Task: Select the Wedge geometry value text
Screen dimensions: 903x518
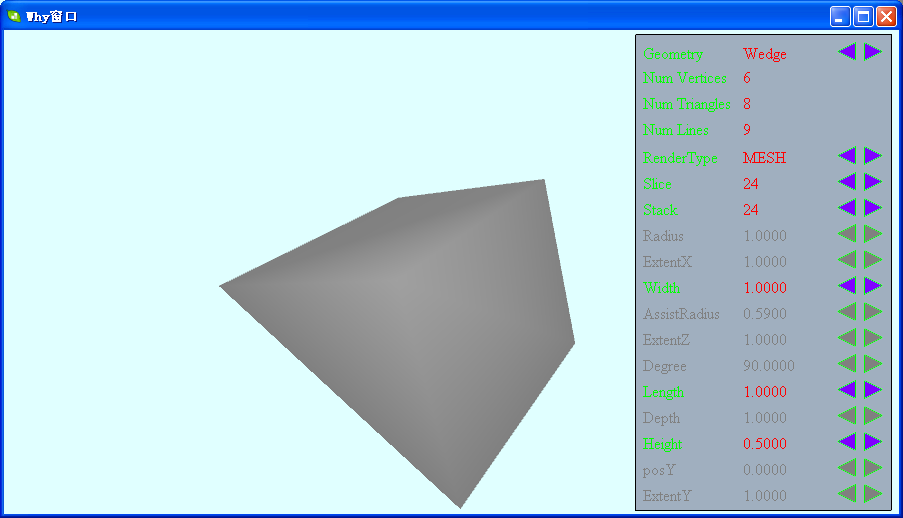Action: (764, 54)
